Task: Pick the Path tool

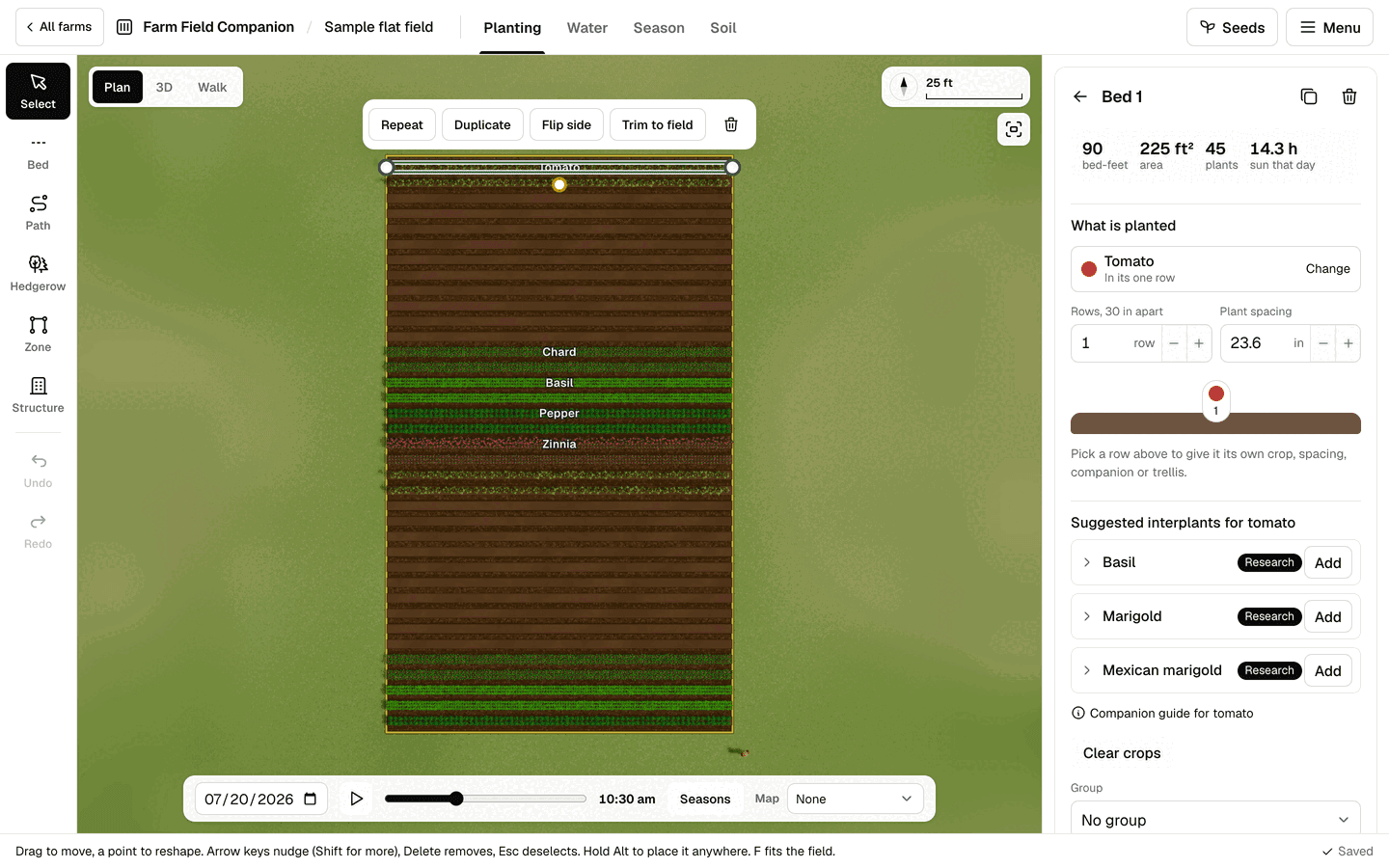Action: [x=39, y=213]
